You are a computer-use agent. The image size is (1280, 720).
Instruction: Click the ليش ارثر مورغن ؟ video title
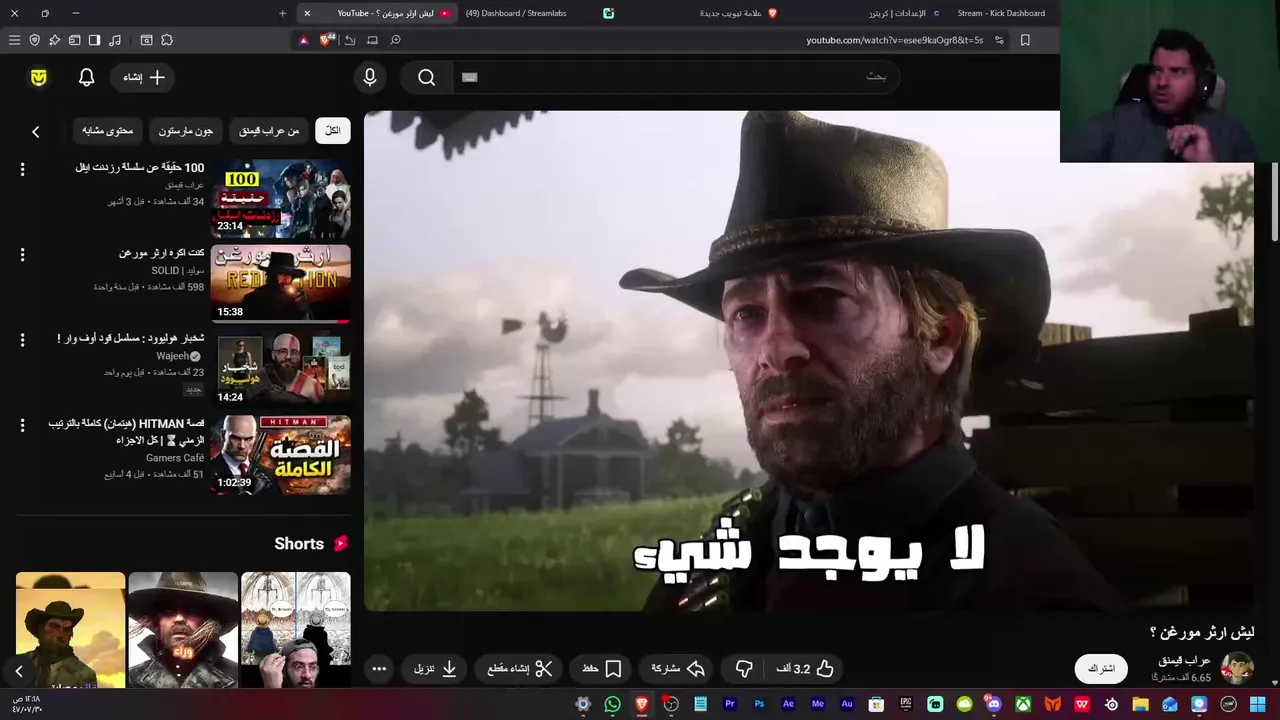(1202, 632)
